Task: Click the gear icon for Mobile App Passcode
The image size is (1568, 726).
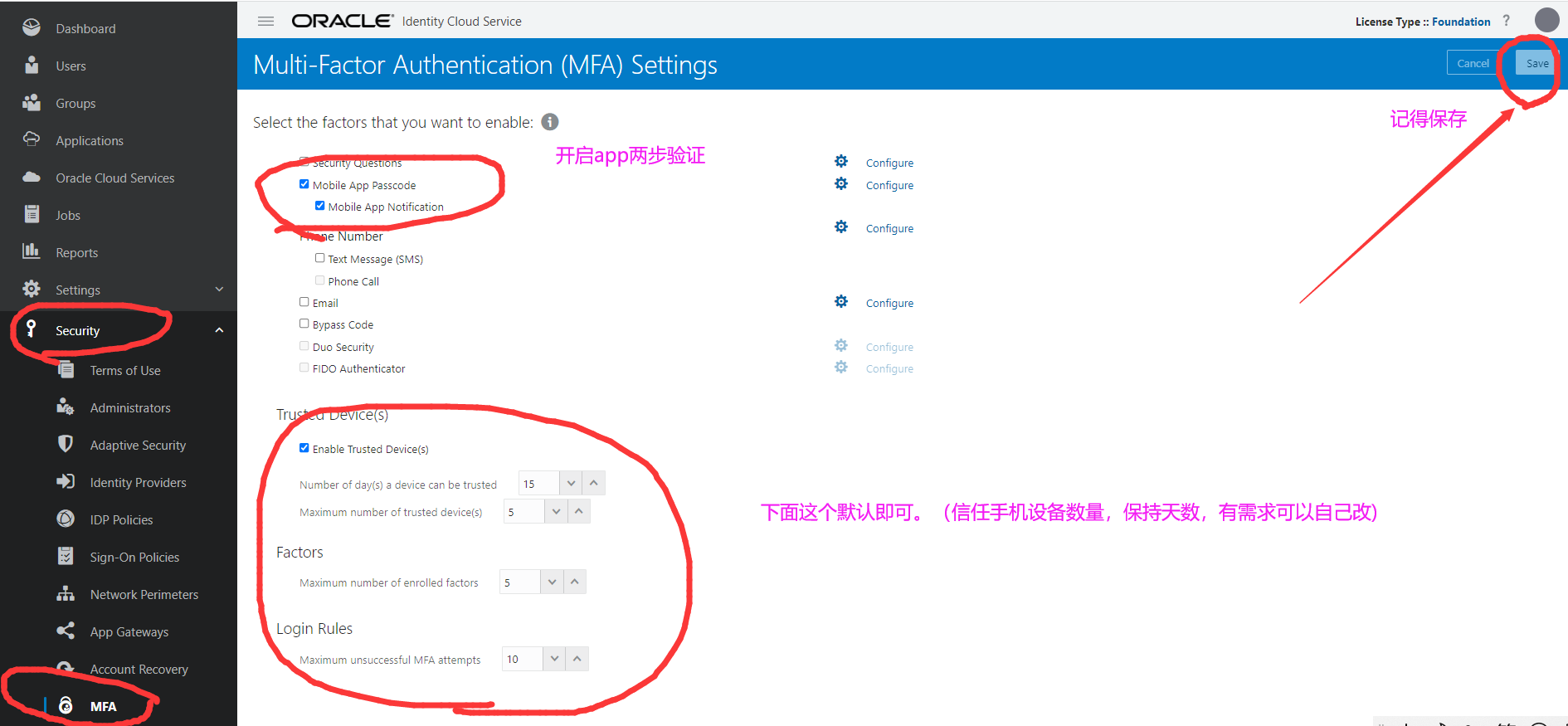Action: coord(841,183)
